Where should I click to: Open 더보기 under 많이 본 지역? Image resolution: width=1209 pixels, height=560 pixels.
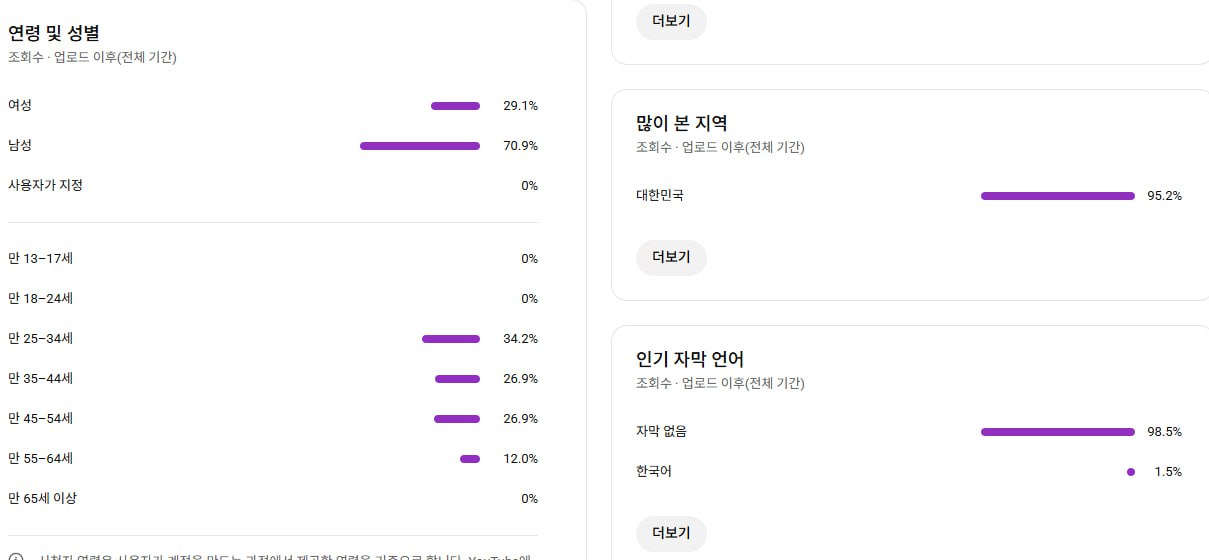pyautogui.click(x=671, y=257)
